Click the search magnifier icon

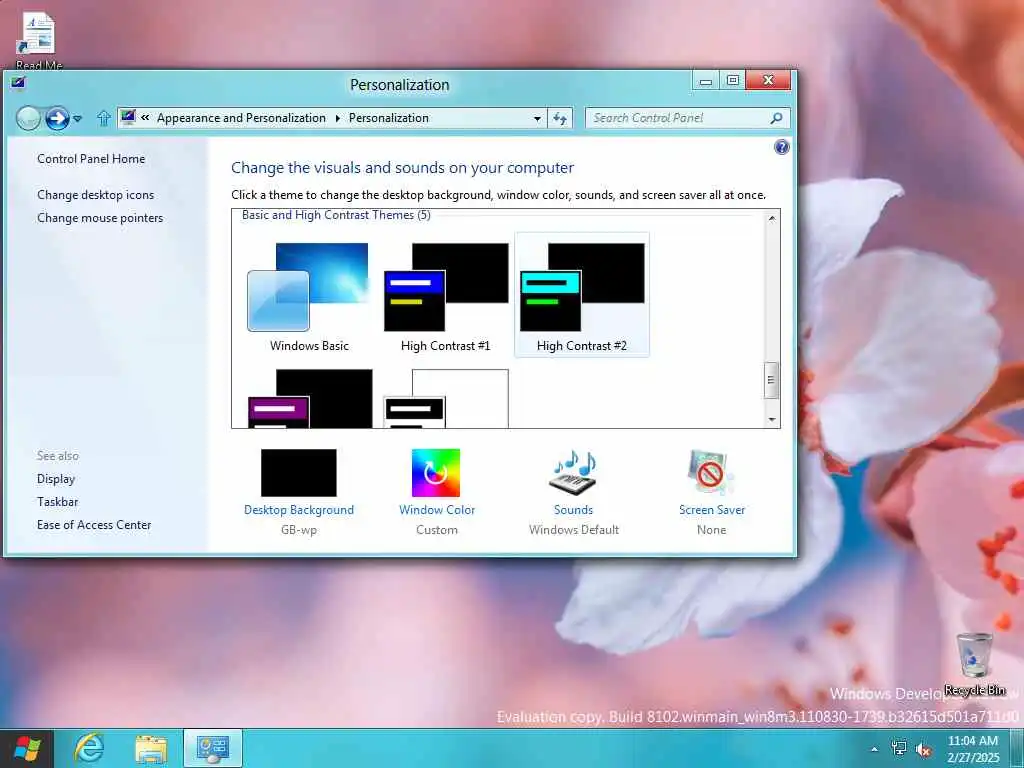point(776,118)
